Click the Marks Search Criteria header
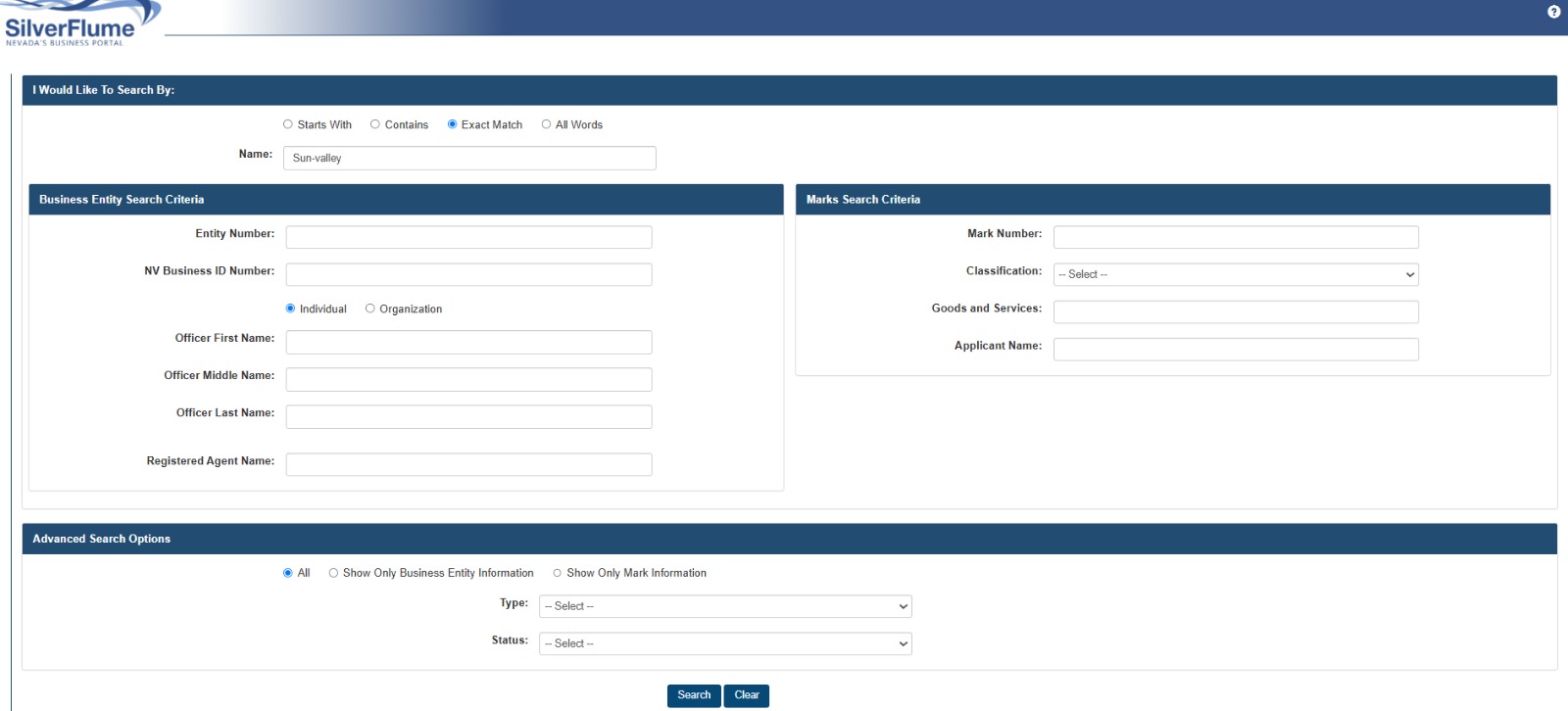 (x=1173, y=200)
